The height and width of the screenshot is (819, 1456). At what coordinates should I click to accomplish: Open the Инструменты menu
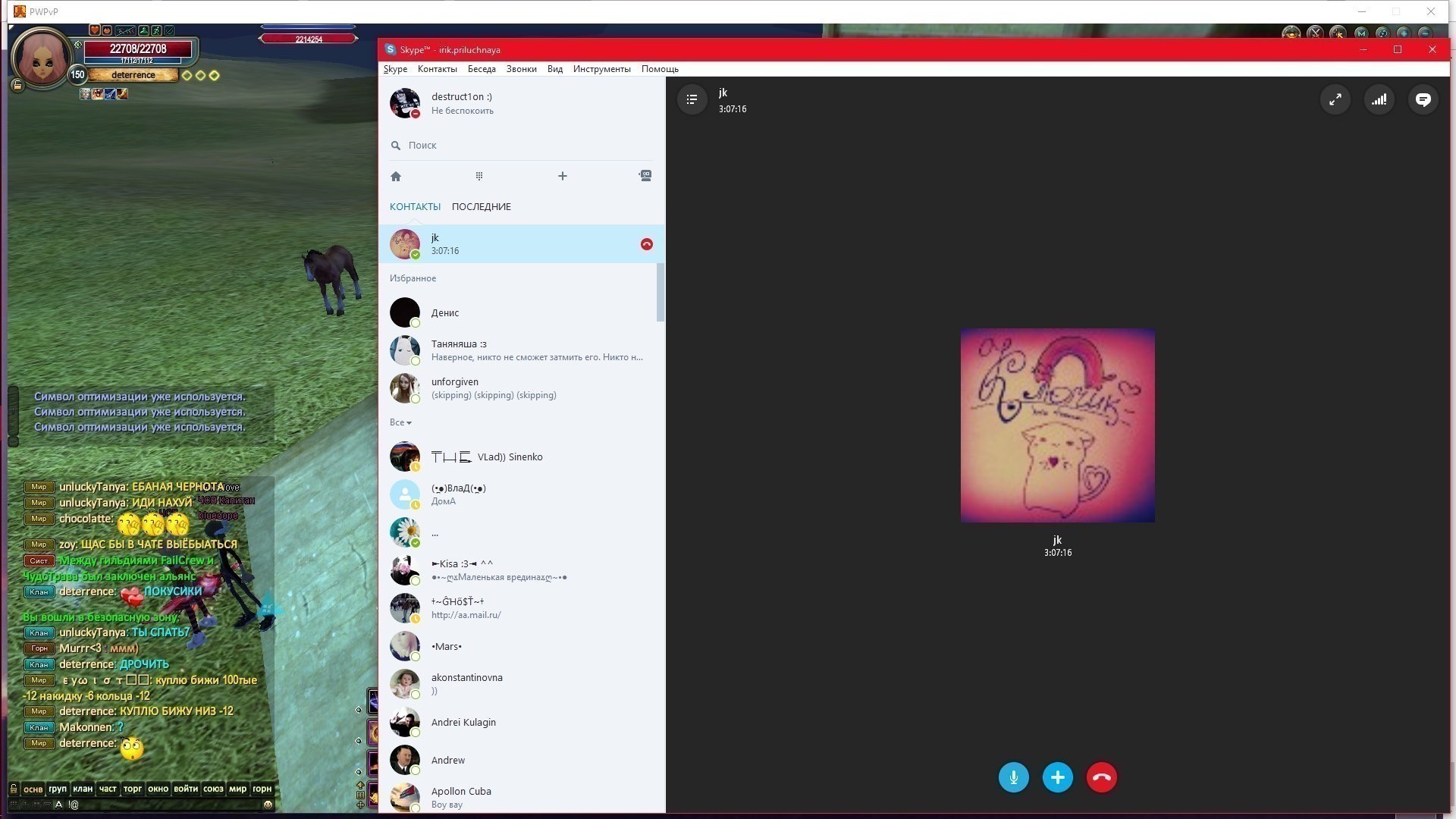click(x=601, y=69)
